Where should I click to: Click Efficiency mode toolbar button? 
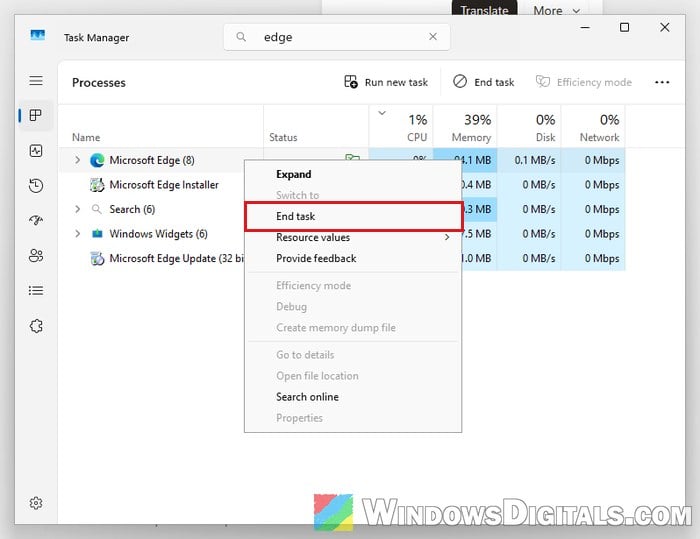584,82
